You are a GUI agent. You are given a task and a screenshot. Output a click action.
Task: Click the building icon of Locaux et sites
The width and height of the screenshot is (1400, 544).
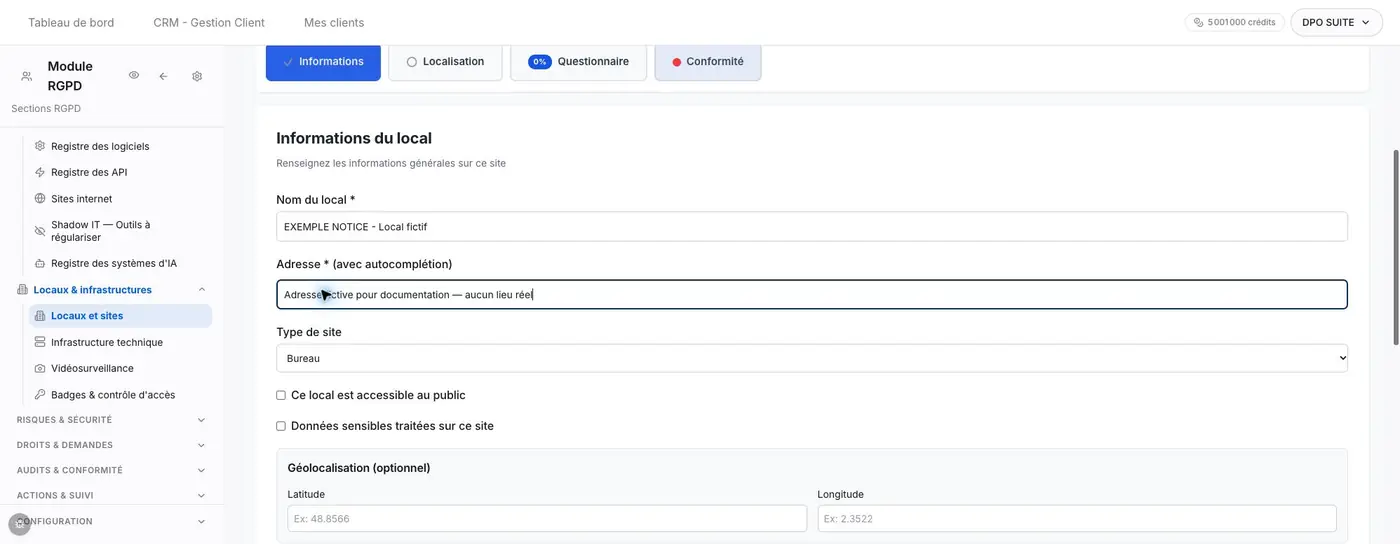click(40, 316)
